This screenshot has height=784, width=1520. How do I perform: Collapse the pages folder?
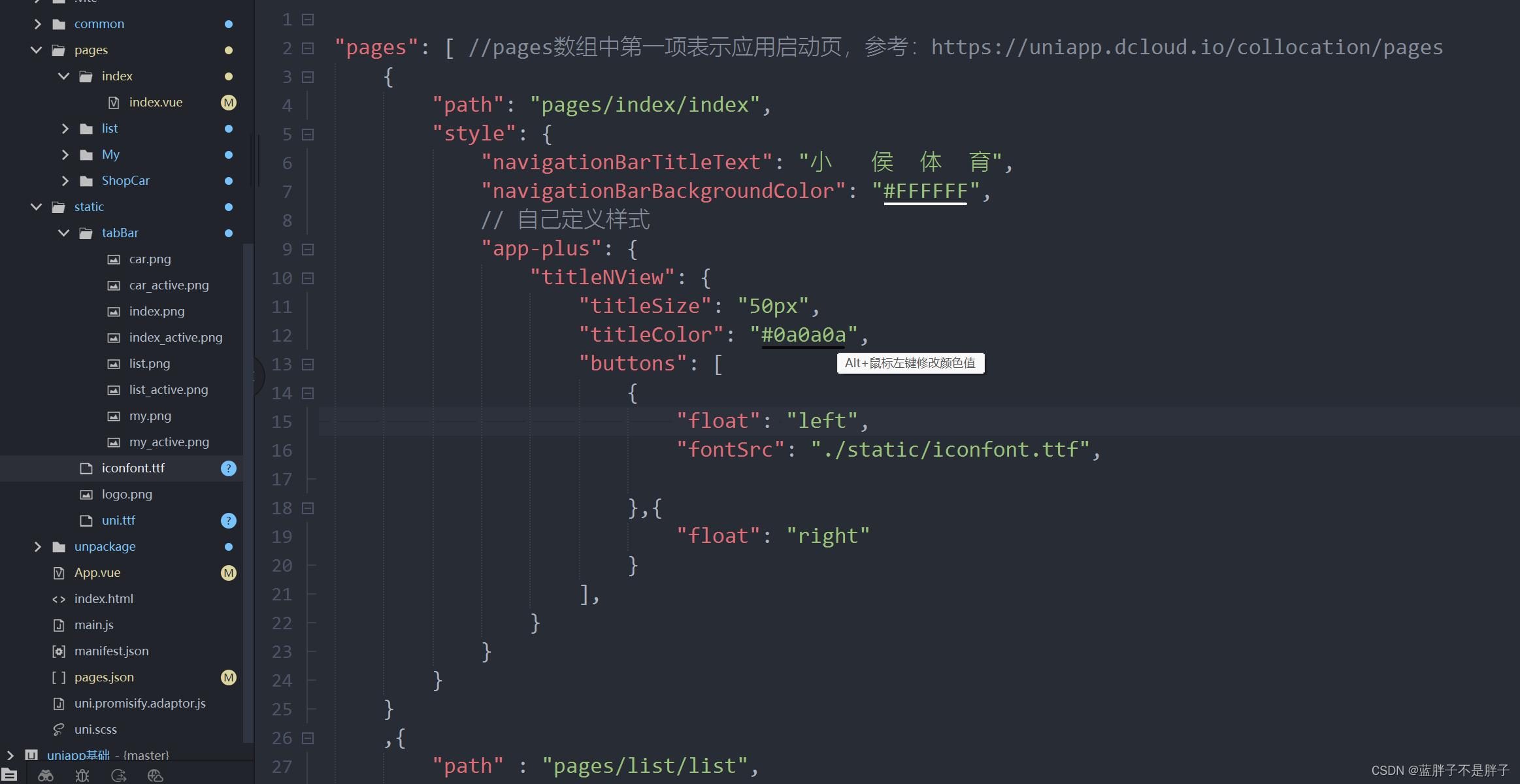tap(37, 50)
